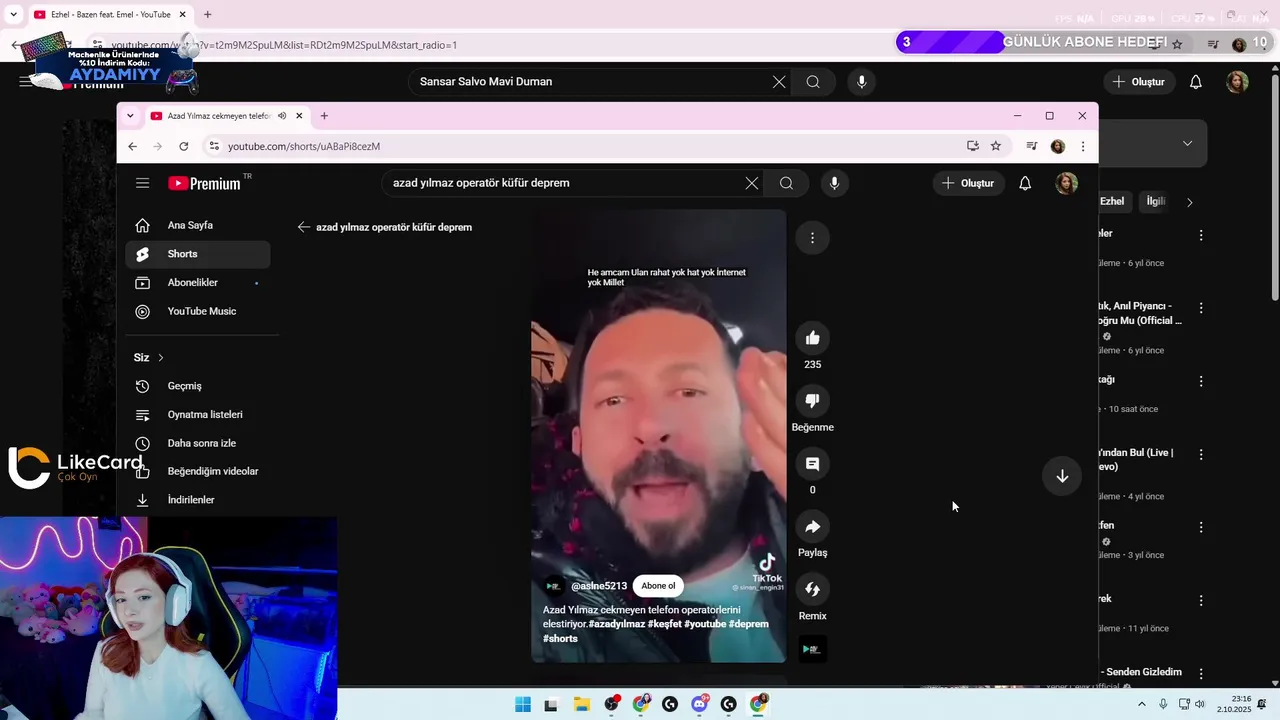Start voice search in front YouTube window

[x=834, y=183]
